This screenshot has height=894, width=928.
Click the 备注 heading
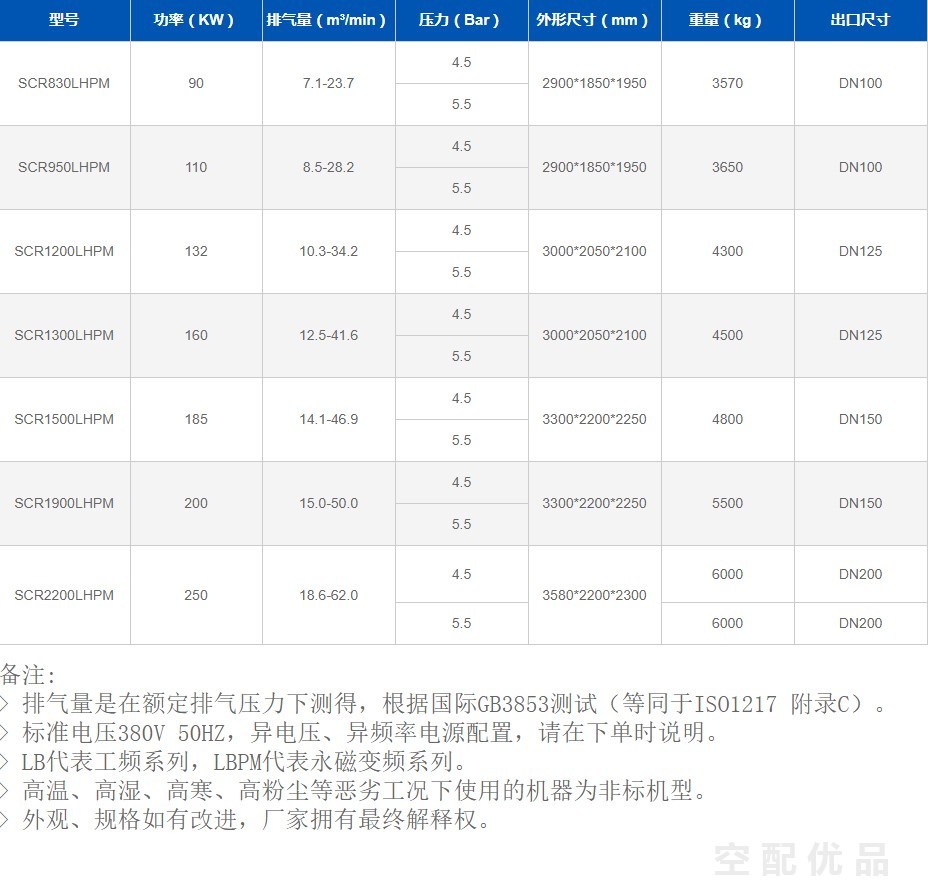pos(28,675)
